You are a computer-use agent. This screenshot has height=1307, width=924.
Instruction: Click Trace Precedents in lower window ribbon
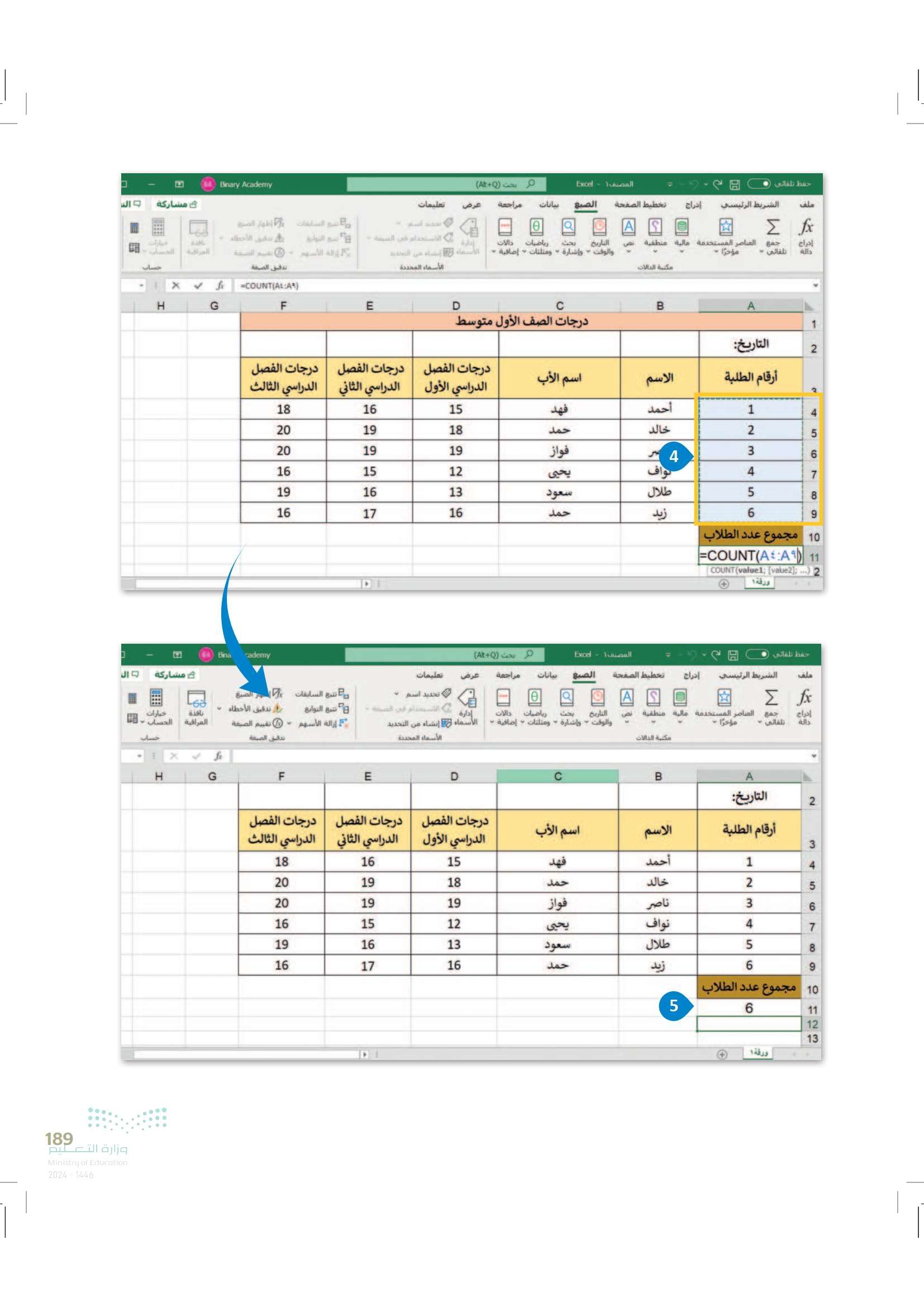click(x=321, y=693)
